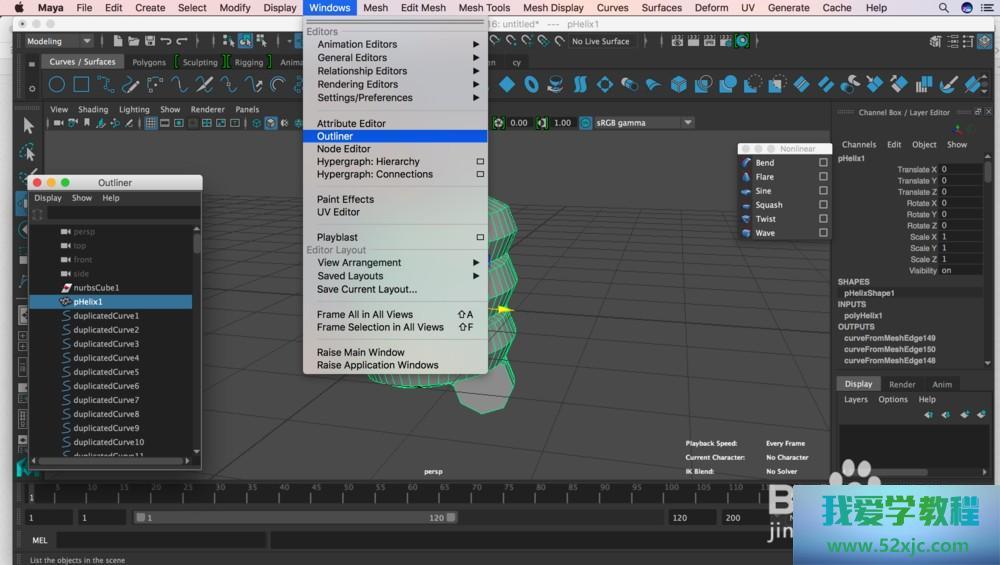The width and height of the screenshot is (1000, 565).
Task: Click the Open Scene folder icon
Action: [136, 41]
